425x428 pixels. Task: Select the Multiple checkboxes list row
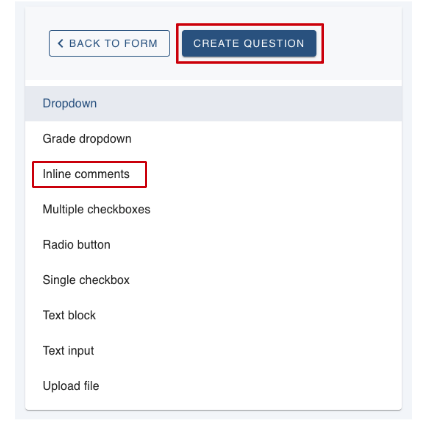[213, 209]
